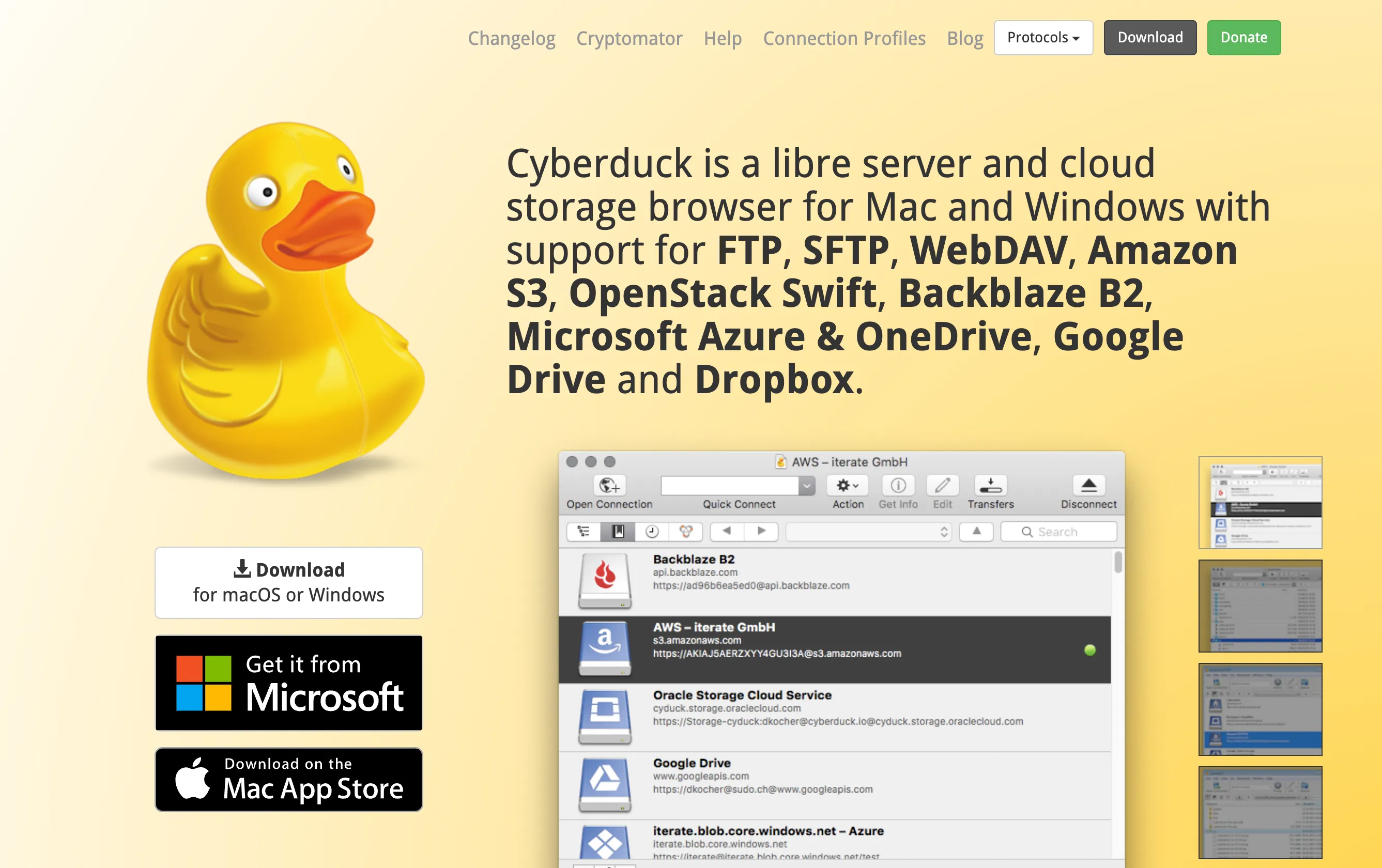Click the Microsoft four-color logo

point(203,683)
